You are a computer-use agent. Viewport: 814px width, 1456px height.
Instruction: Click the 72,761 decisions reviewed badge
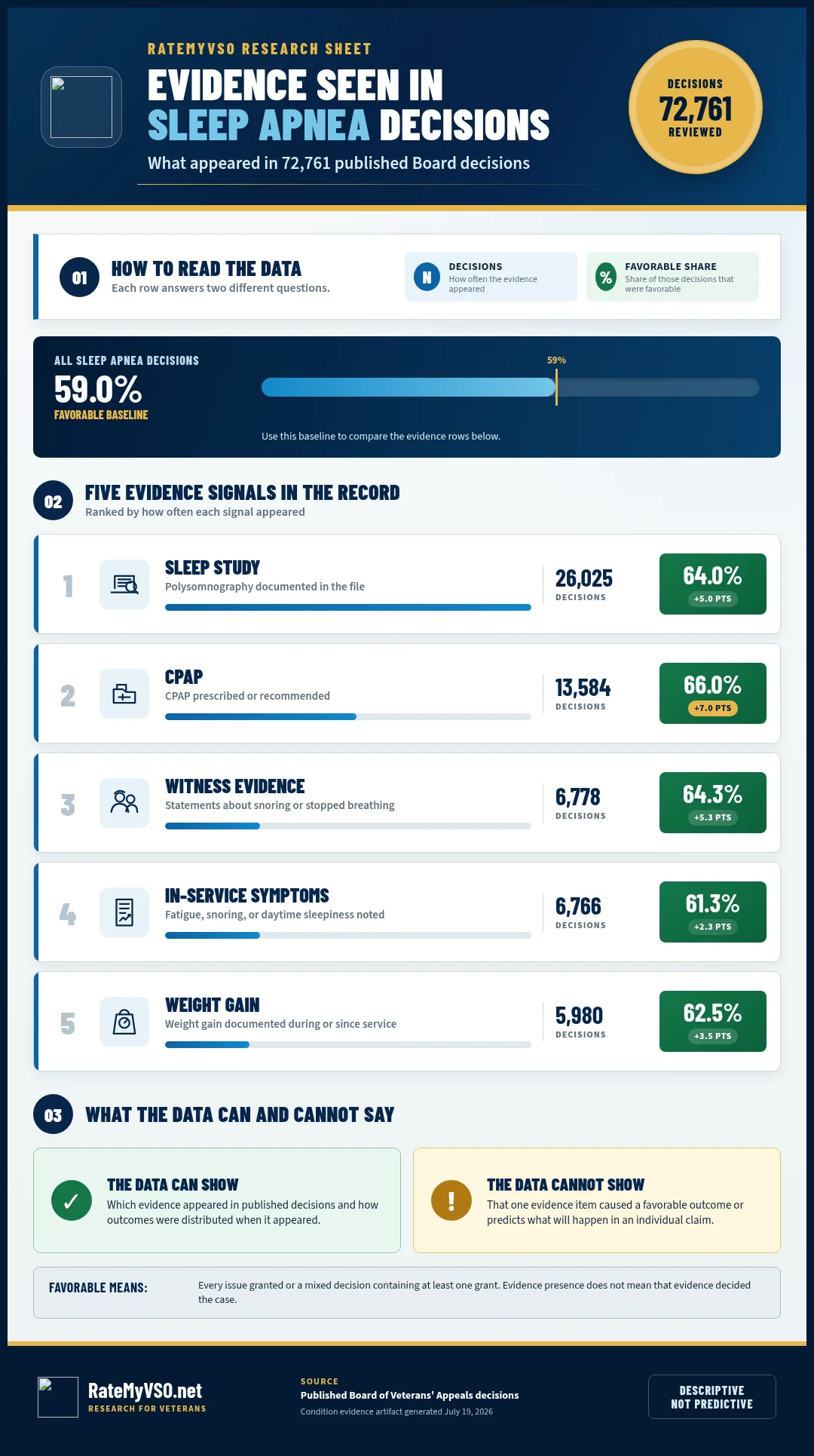coord(696,107)
